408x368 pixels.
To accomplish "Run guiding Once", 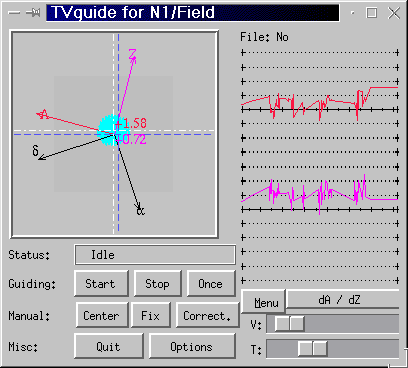I will [x=211, y=284].
